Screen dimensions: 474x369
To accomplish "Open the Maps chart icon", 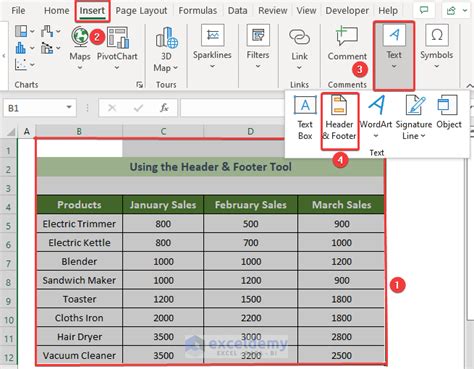I will coord(80,37).
